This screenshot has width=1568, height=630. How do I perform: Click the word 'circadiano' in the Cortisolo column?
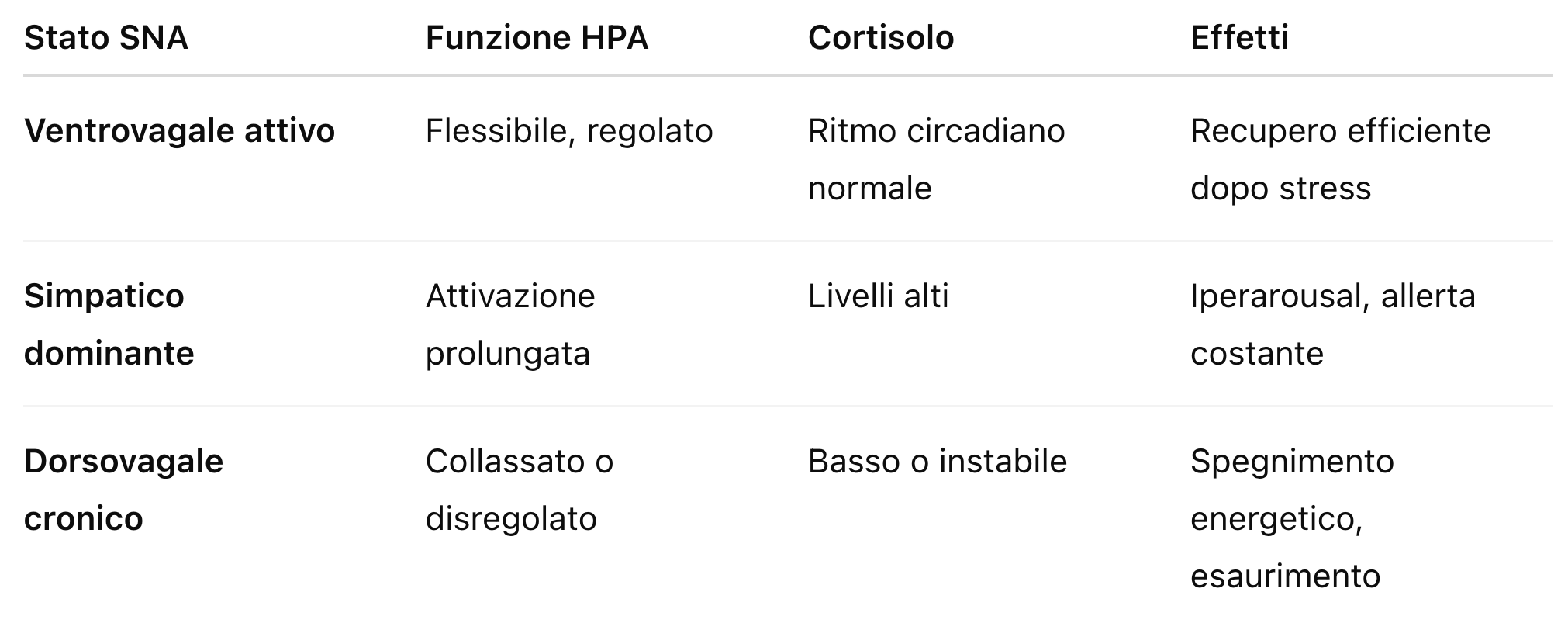pyautogui.click(x=986, y=131)
